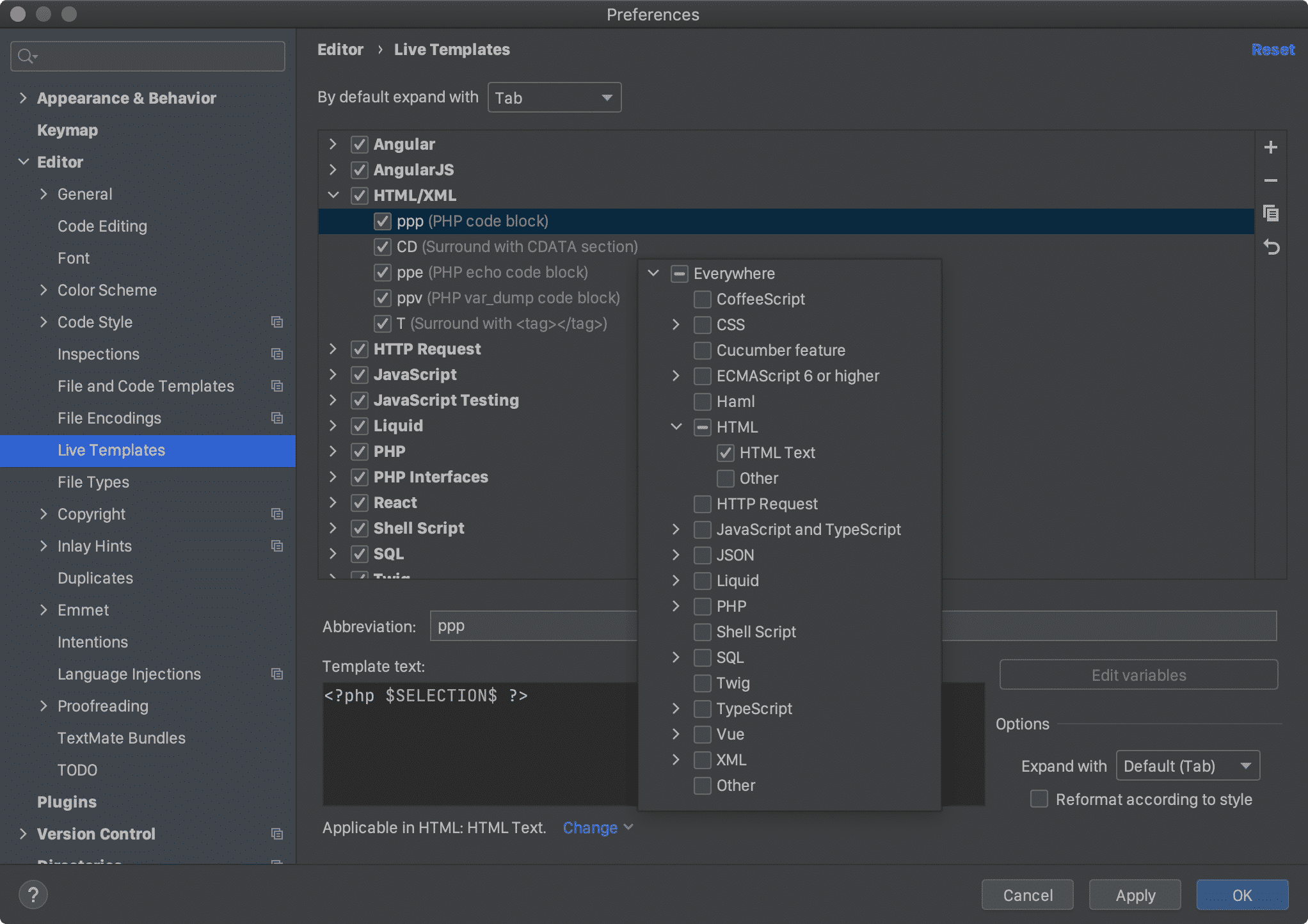Click the Editor breadcrumb
The width and height of the screenshot is (1308, 924).
coord(340,50)
